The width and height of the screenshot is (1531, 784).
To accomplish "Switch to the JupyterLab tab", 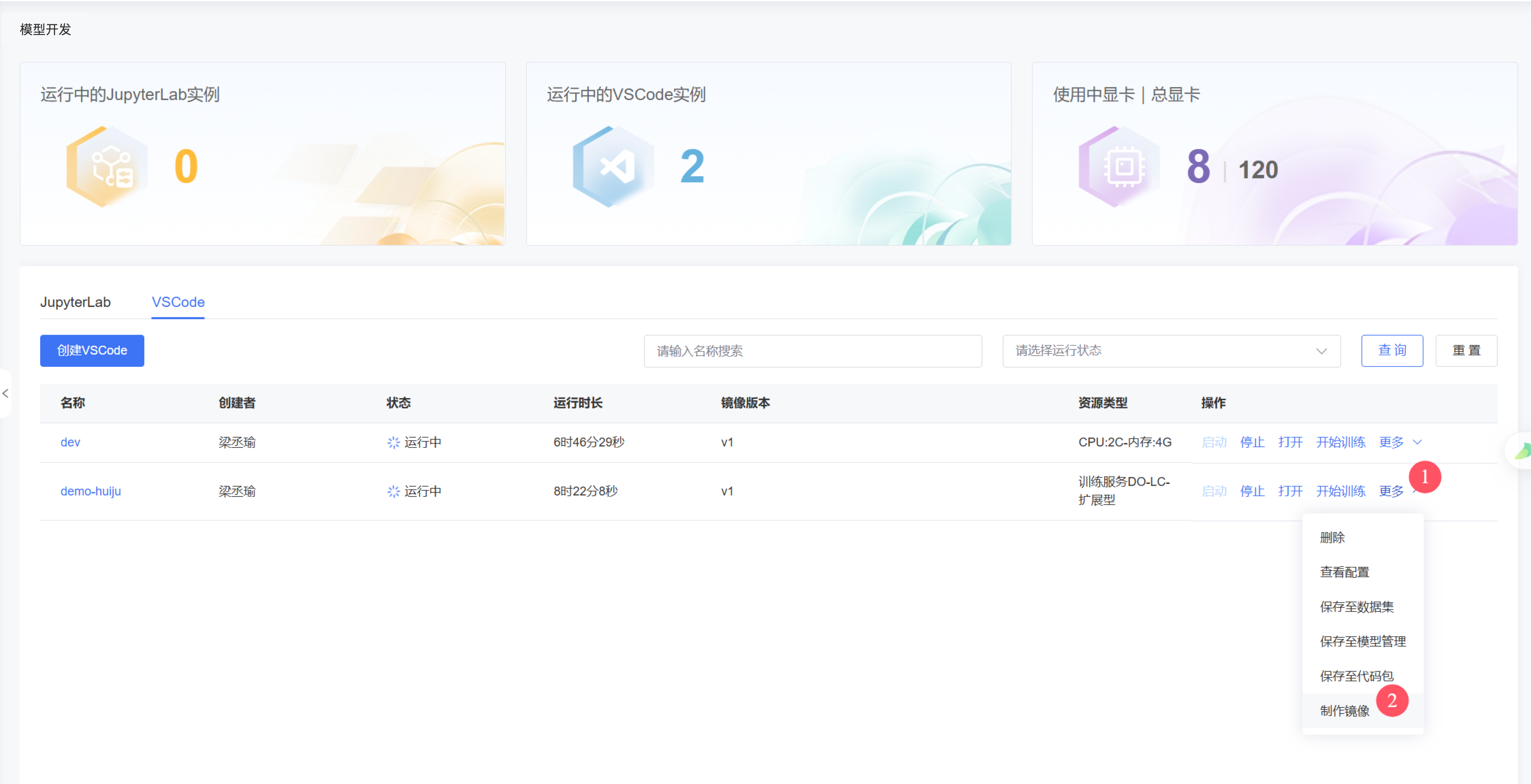I will 76,302.
